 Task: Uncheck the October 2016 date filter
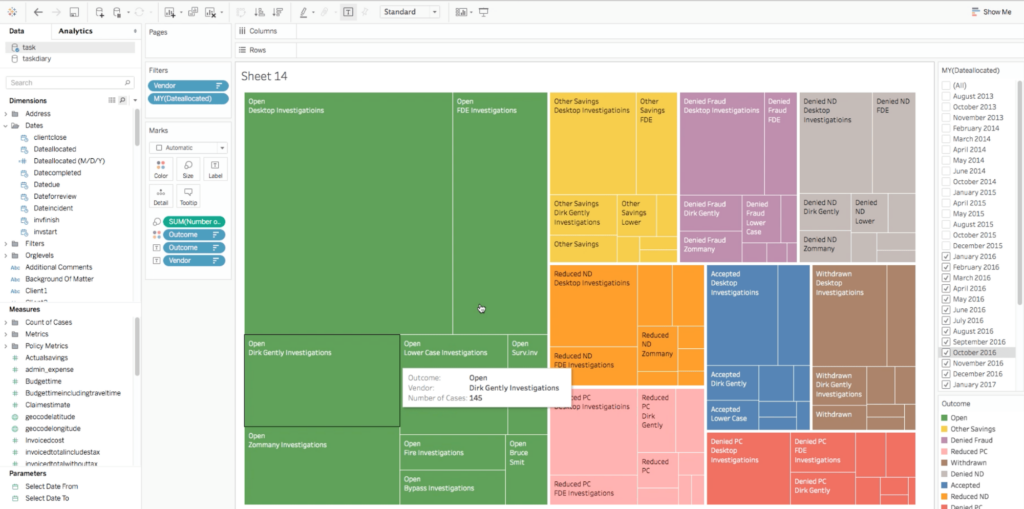[x=946, y=352]
